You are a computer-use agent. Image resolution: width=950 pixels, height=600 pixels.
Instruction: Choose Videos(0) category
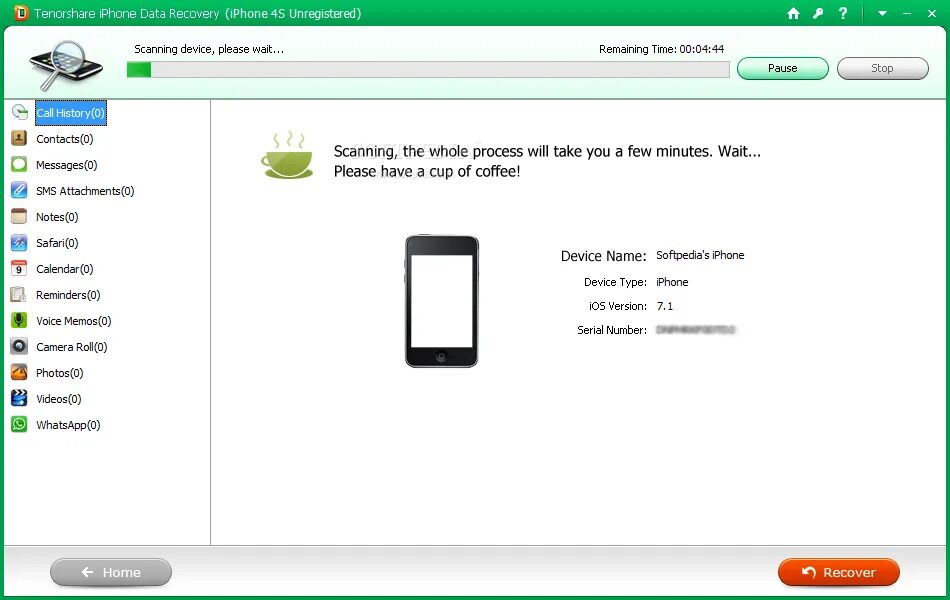click(59, 399)
